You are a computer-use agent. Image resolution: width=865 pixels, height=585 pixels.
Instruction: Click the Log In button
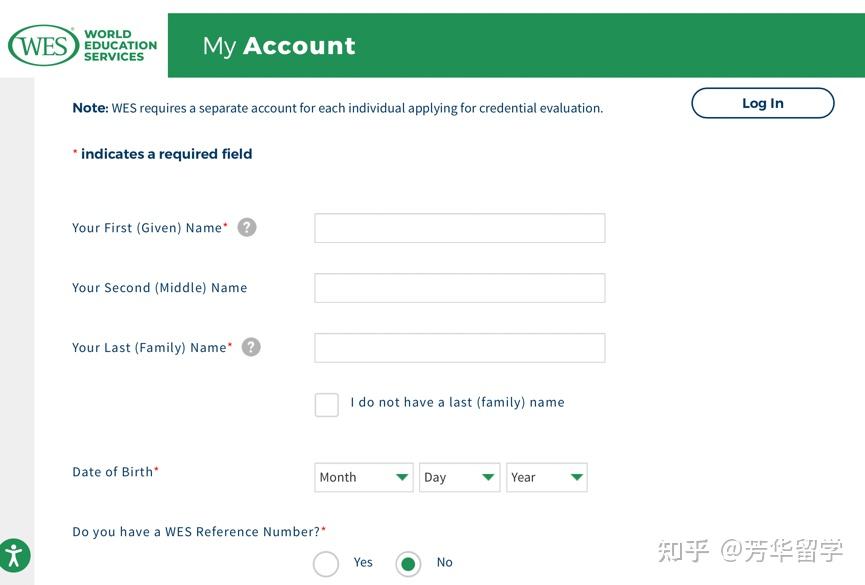(762, 102)
